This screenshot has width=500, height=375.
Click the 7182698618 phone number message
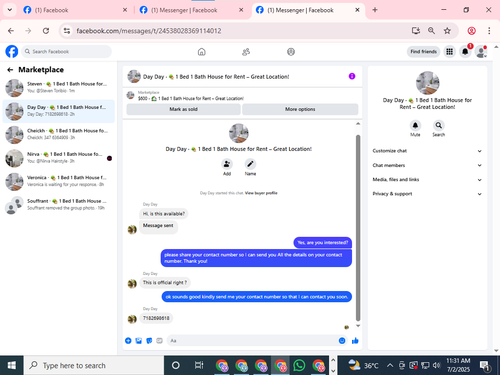[x=156, y=318]
